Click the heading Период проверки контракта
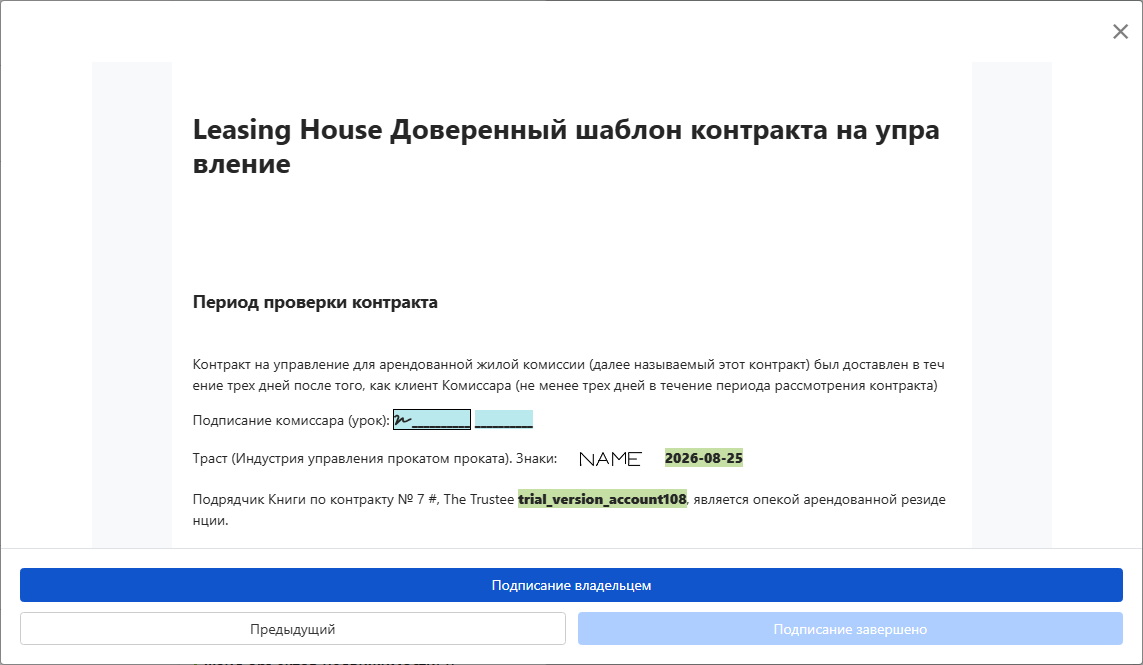The width and height of the screenshot is (1143, 665). (x=315, y=302)
